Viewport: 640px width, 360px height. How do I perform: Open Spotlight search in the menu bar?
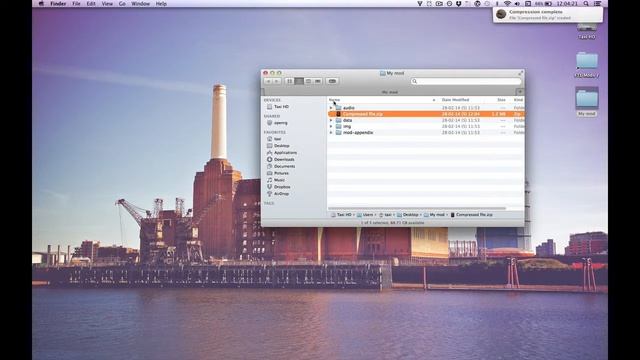coord(586,4)
